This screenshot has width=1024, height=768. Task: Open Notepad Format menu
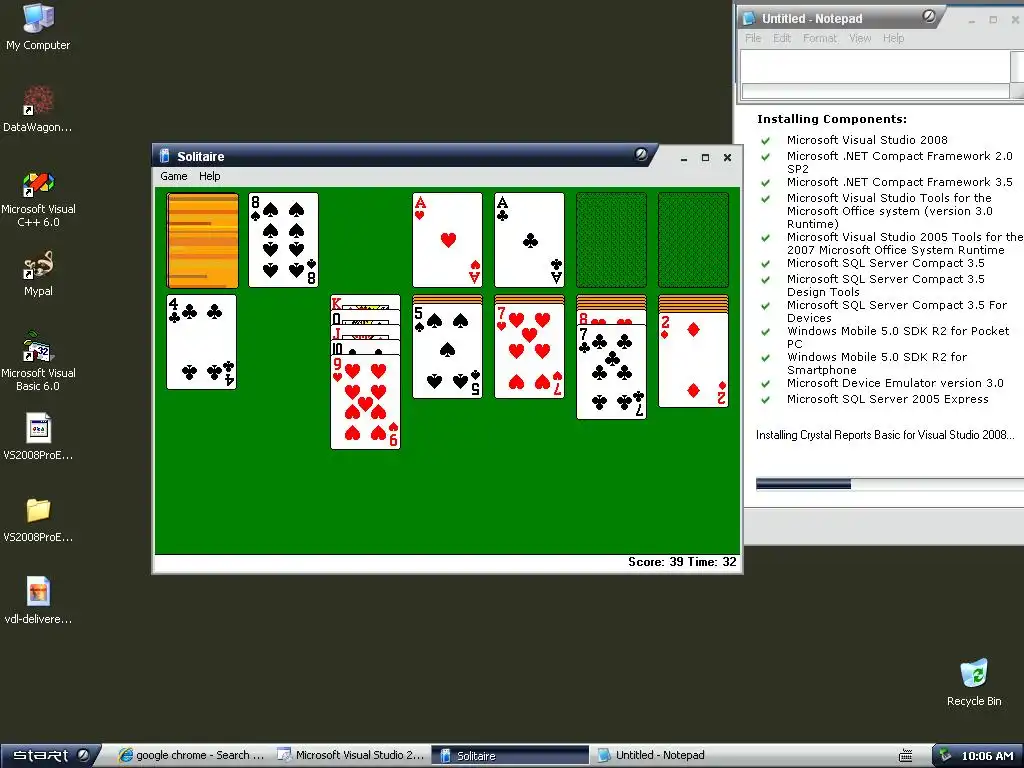pos(820,39)
